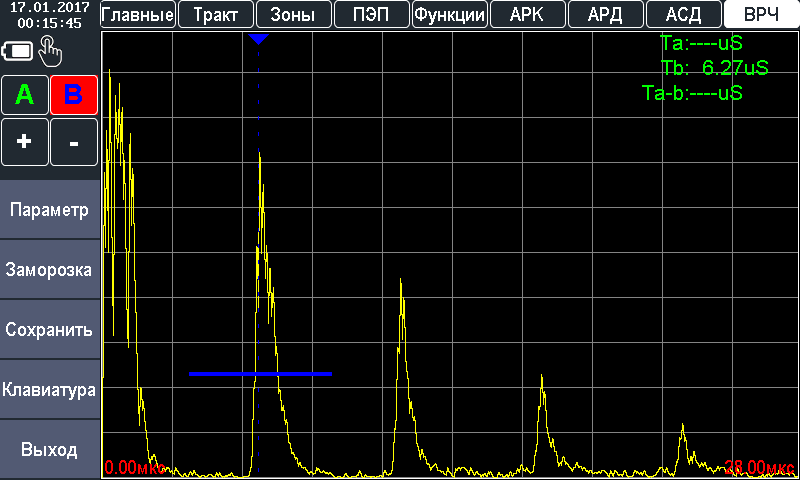
Task: Open the Главные tab
Action: point(138,14)
